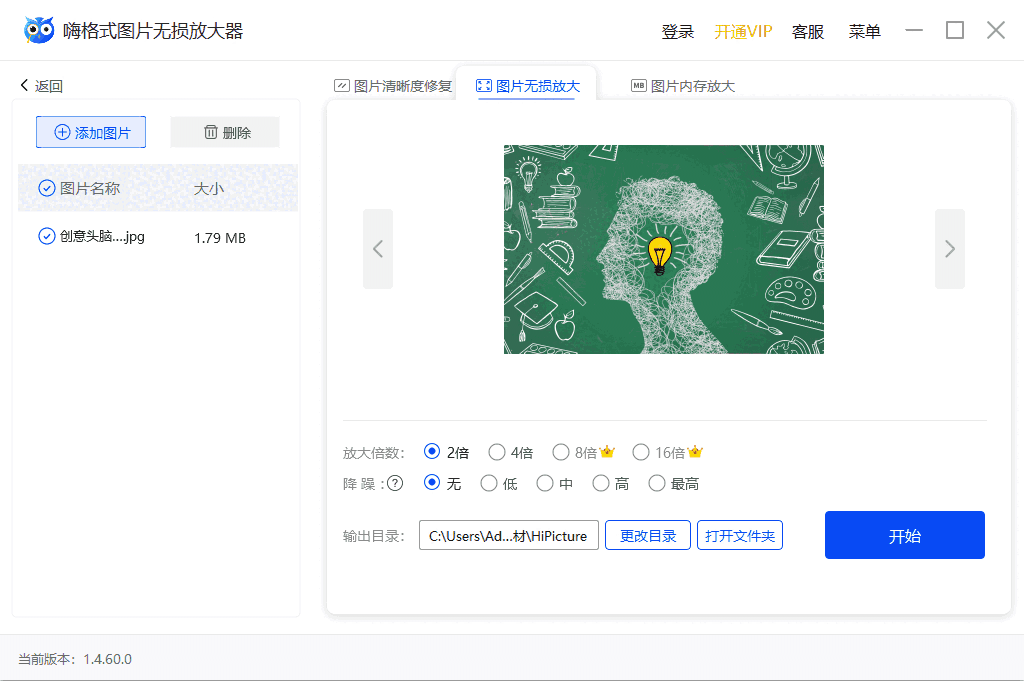The image size is (1024, 681).
Task: Click 更改目录 to change output directory
Action: 647,535
